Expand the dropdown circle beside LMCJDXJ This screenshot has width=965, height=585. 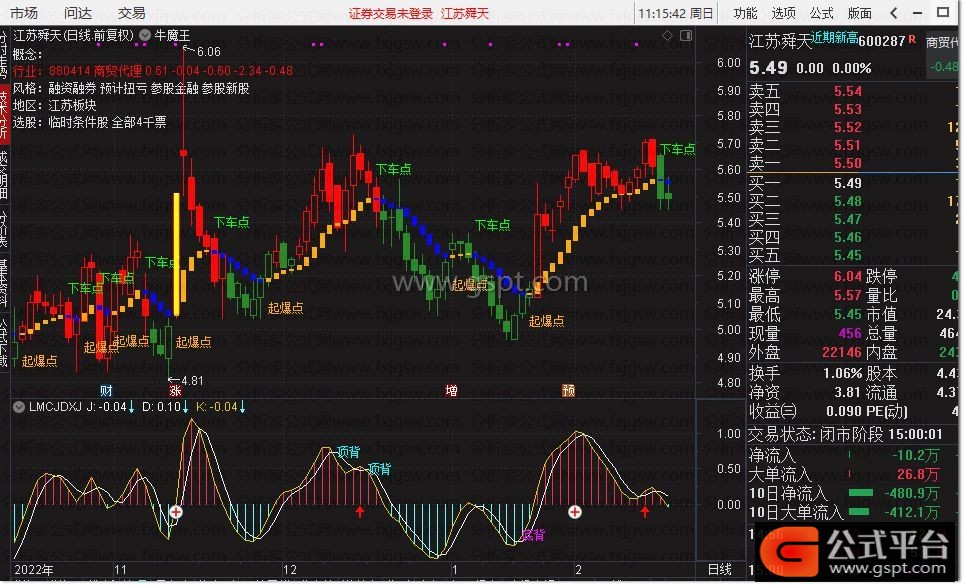tap(19, 407)
